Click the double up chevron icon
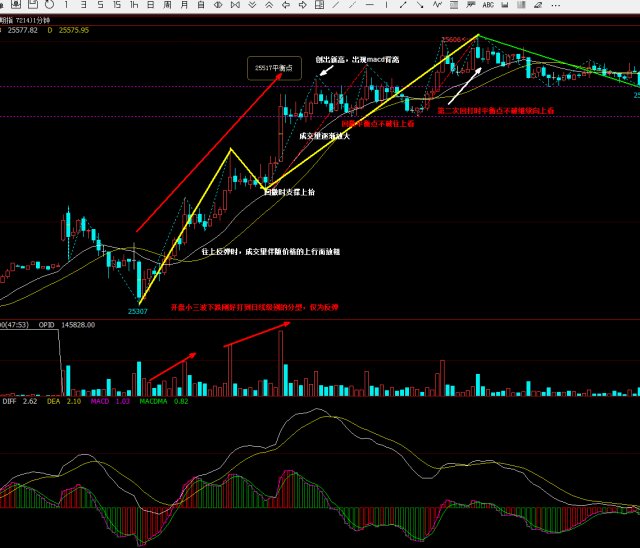 point(269,5)
